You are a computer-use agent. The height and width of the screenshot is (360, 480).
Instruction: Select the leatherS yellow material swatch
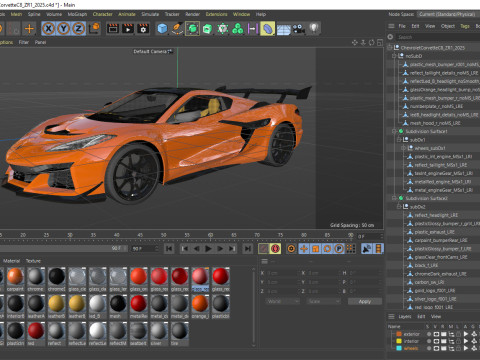click(57, 306)
